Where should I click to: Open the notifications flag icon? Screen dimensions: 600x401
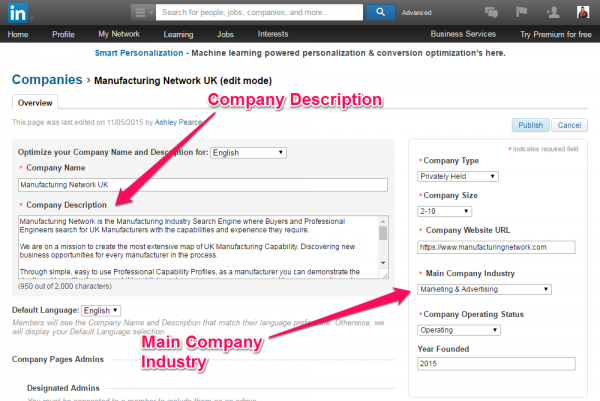point(521,12)
